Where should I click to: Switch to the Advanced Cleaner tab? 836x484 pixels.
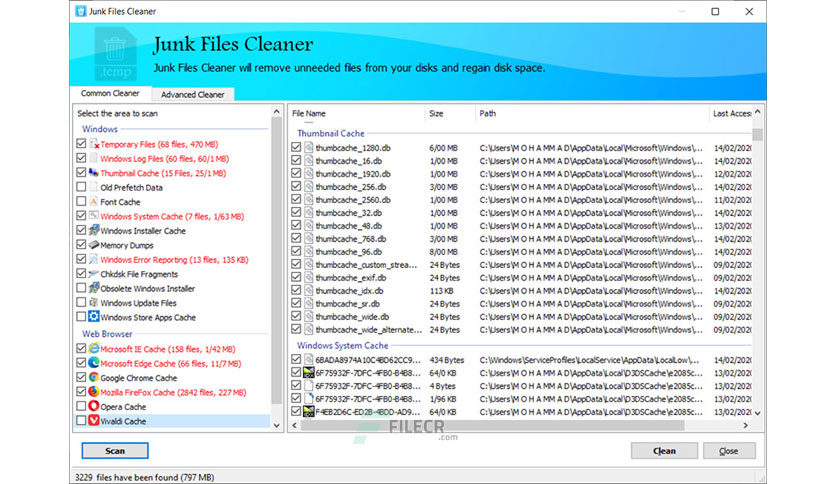(192, 94)
